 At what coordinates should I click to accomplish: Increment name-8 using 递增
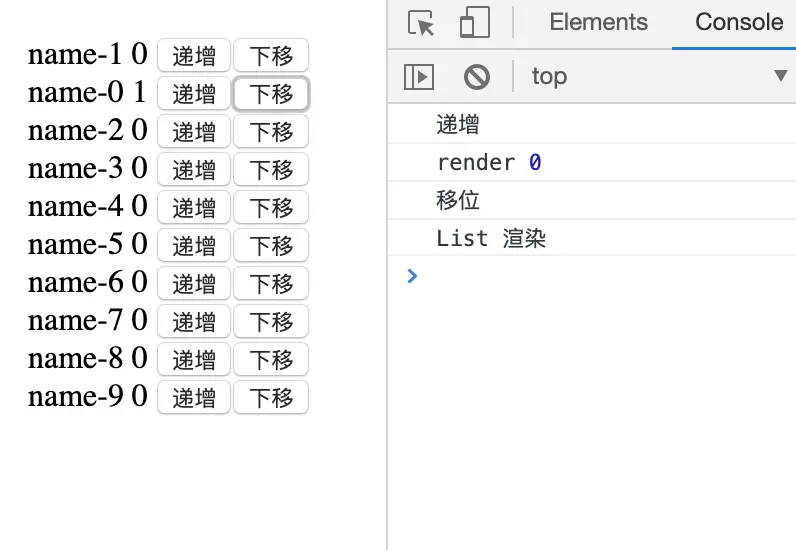[x=194, y=359]
